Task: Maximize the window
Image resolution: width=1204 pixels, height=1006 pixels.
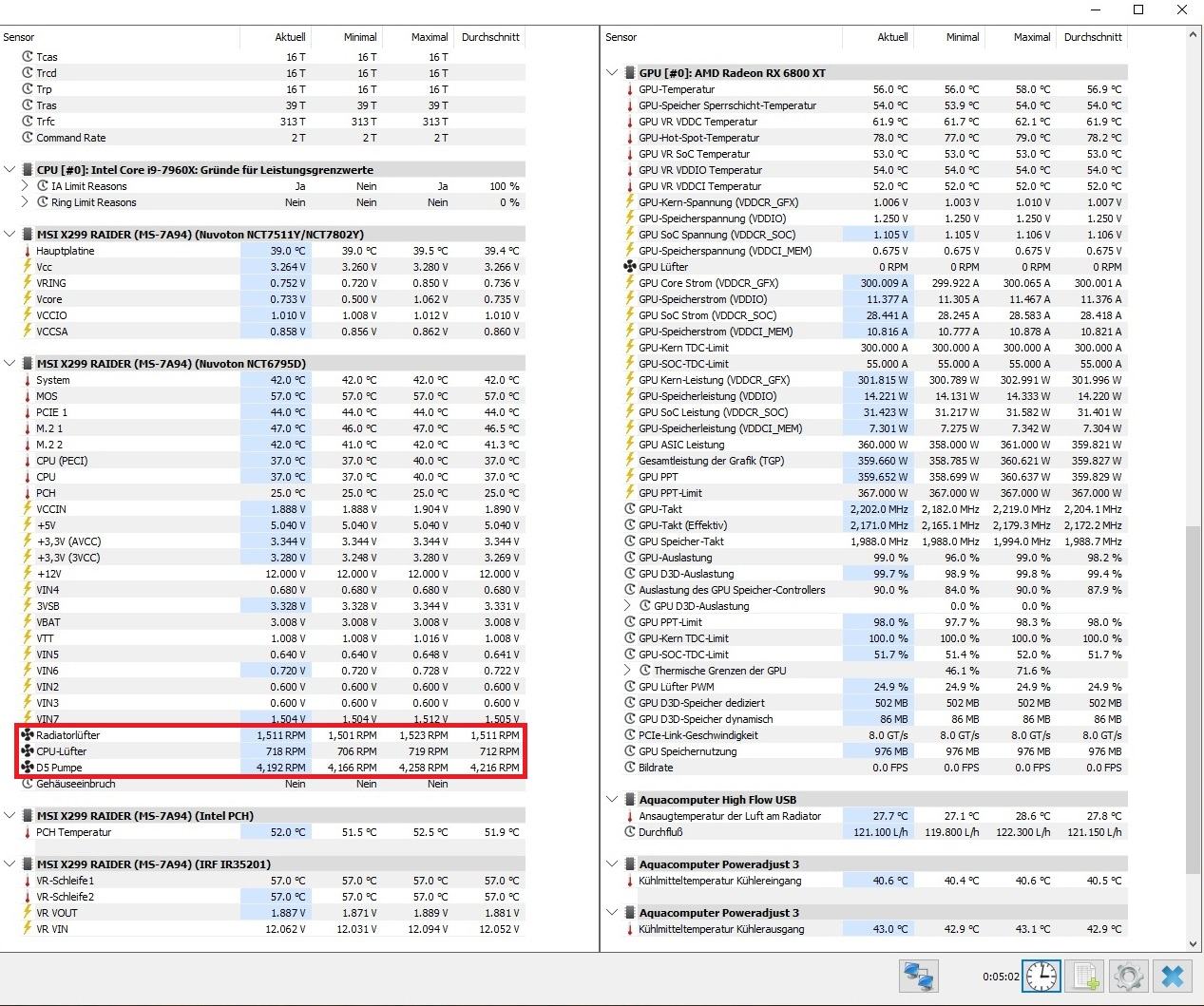Action: (x=1138, y=9)
